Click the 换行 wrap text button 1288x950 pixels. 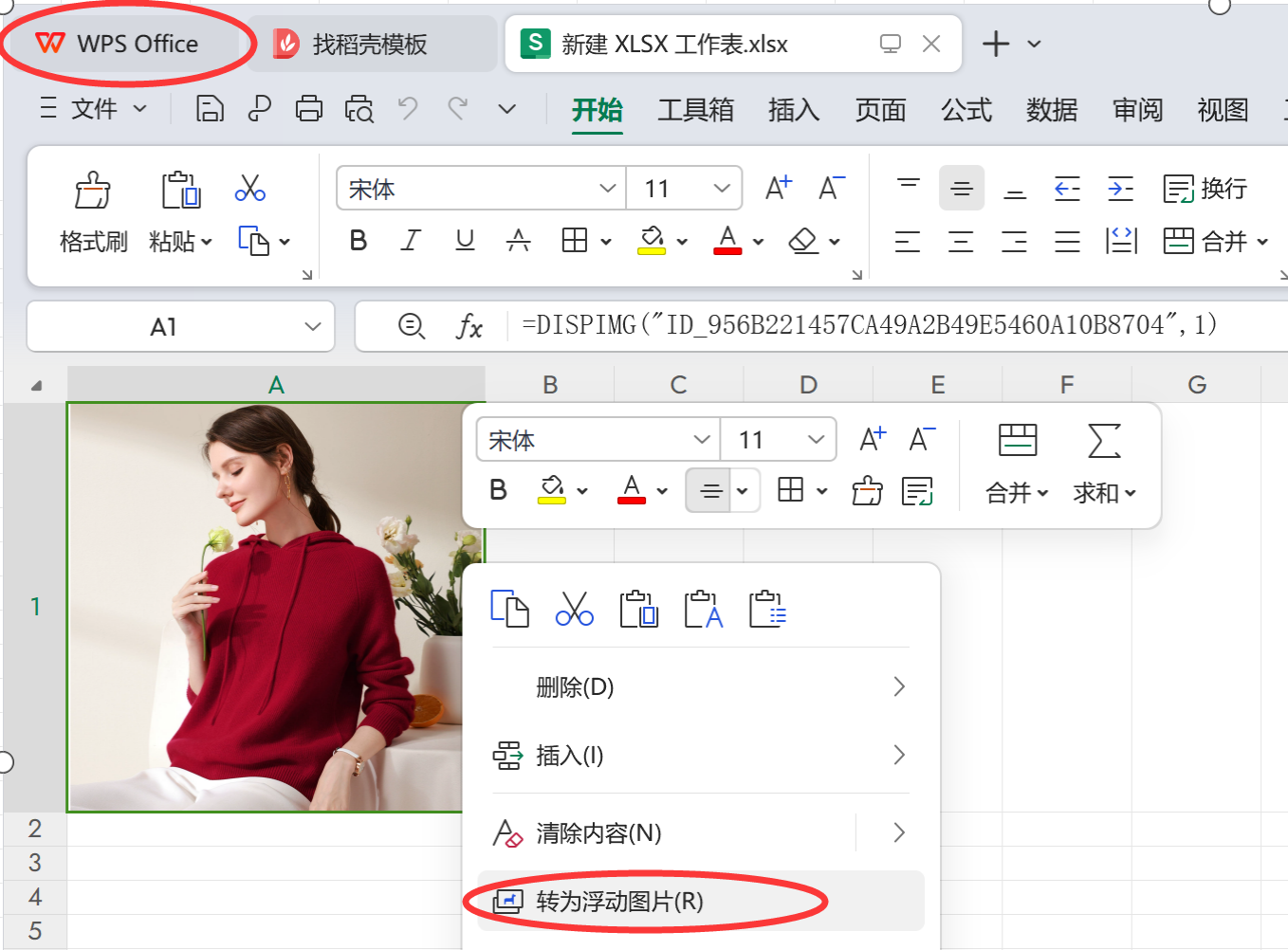[x=1205, y=189]
